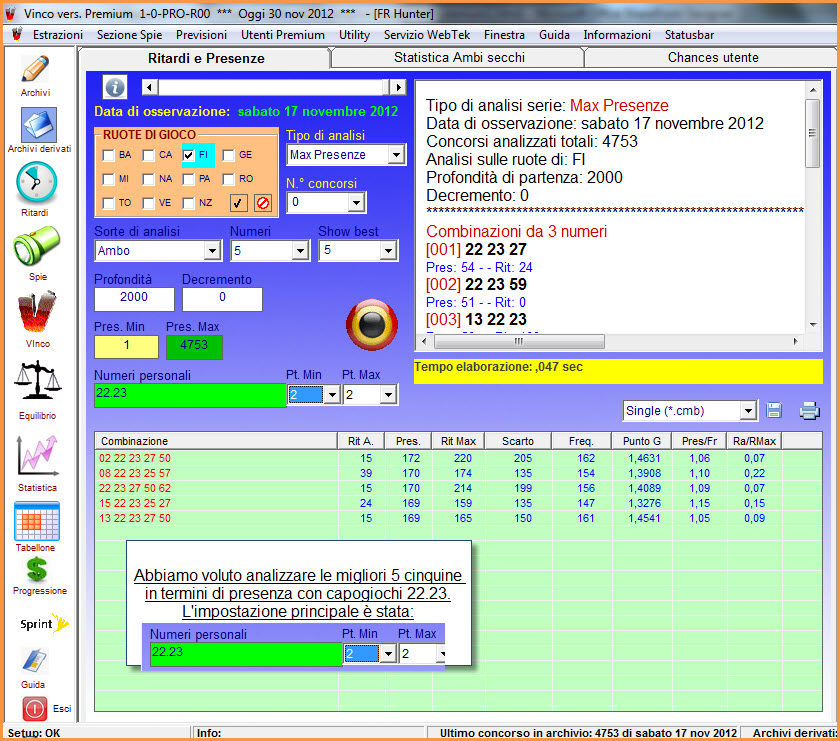Click the date scroll right arrow
This screenshot has width=840, height=741.
pos(398,87)
